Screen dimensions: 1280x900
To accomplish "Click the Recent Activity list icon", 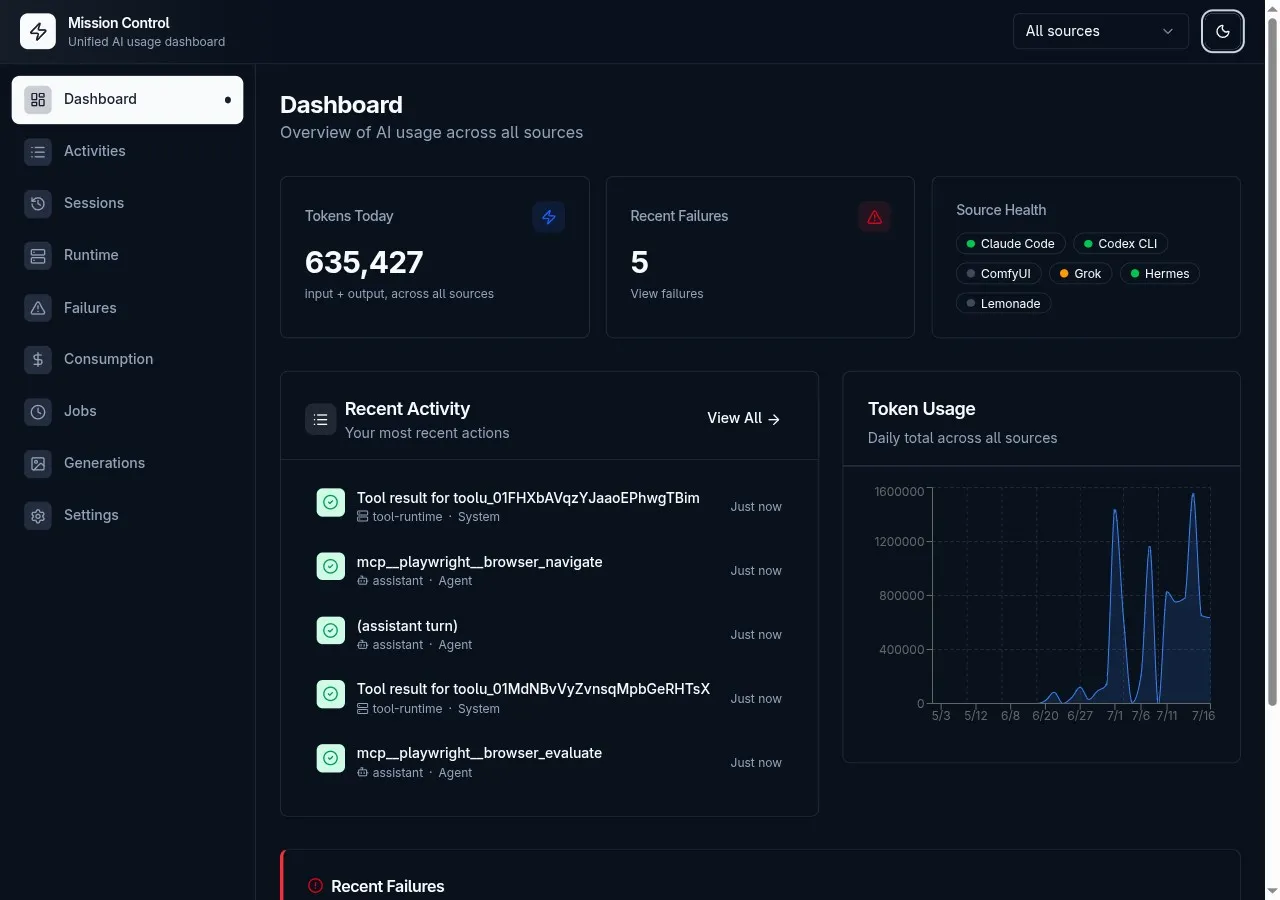I will pyautogui.click(x=321, y=420).
